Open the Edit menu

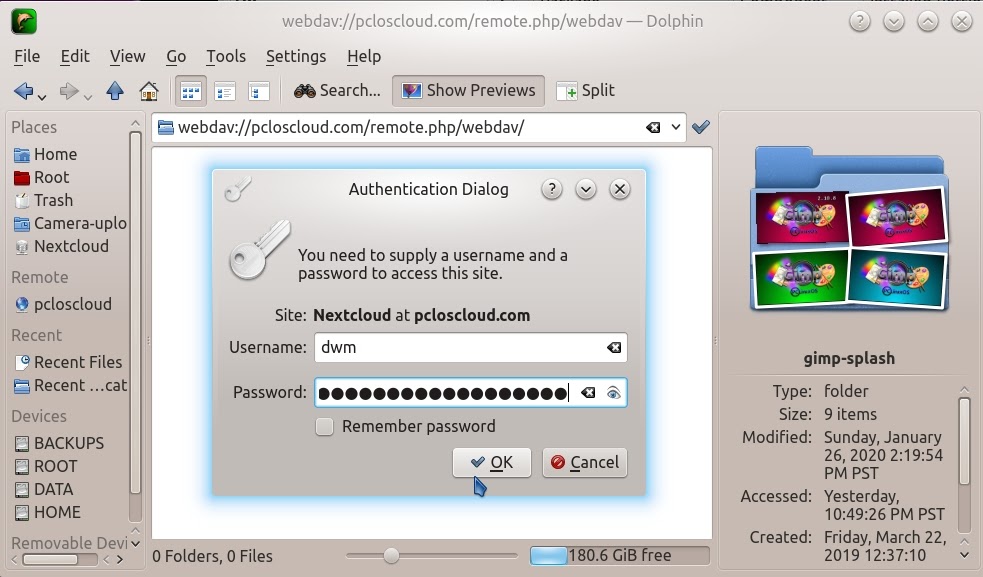75,56
